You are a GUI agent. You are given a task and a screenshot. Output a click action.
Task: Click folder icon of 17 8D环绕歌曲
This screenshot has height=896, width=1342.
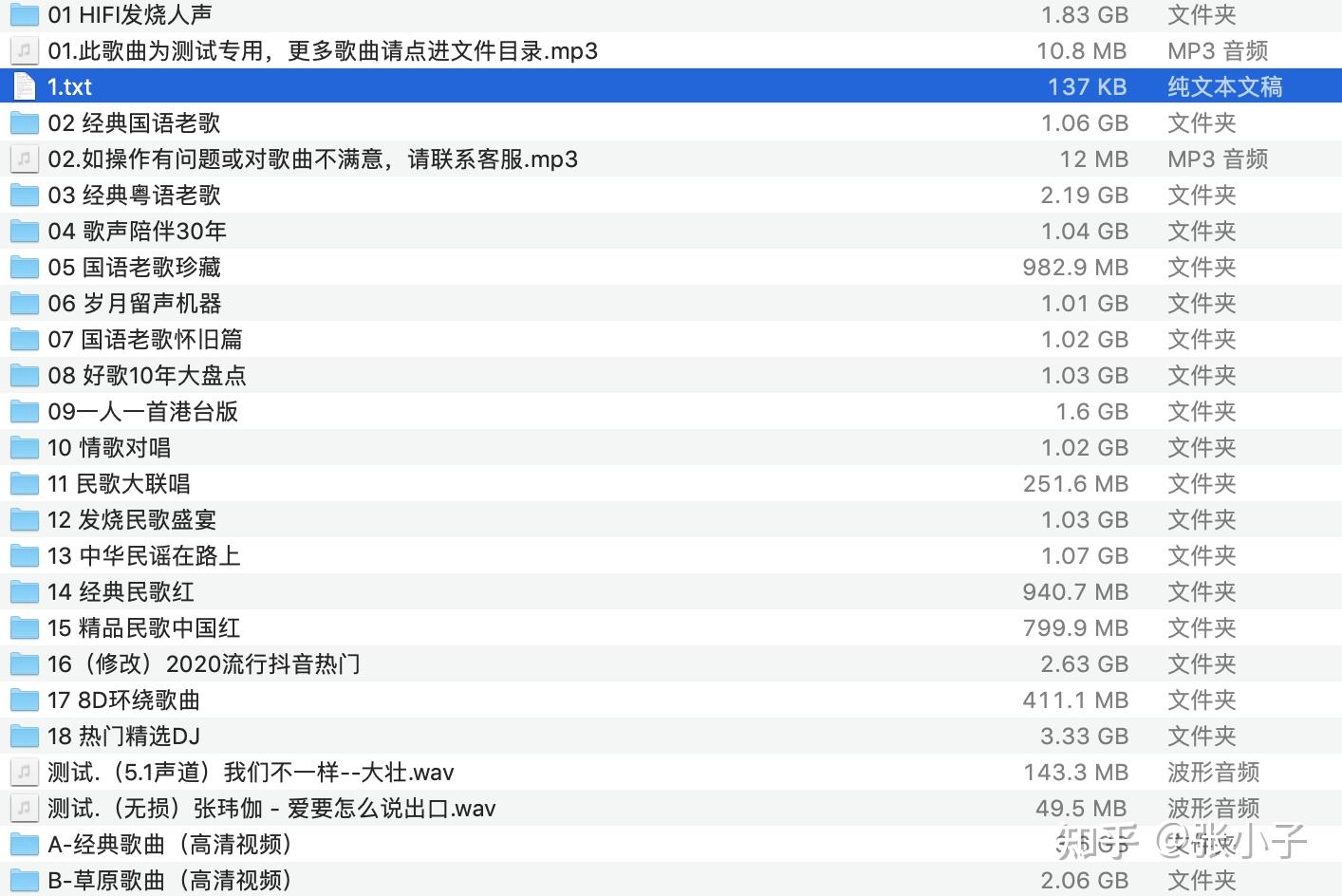click(24, 700)
